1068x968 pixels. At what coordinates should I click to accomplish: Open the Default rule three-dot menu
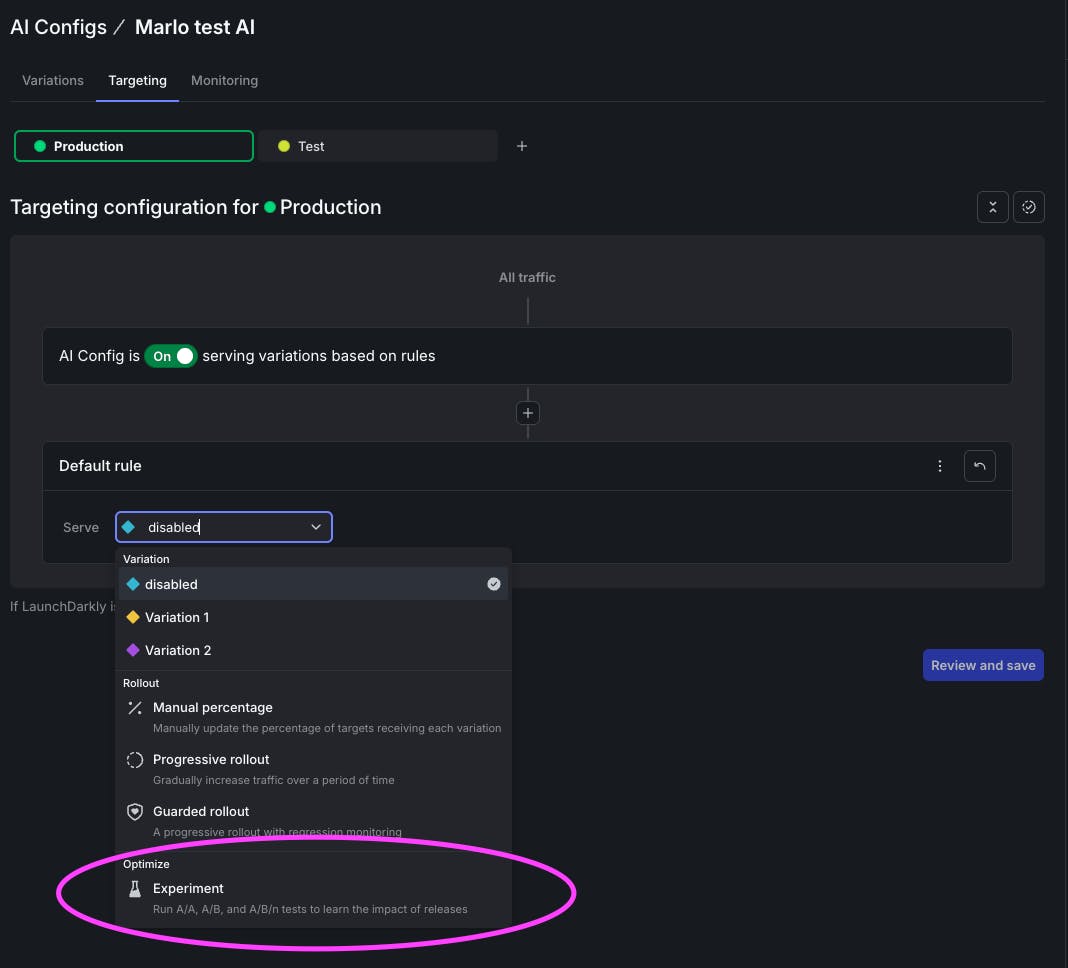tap(940, 466)
